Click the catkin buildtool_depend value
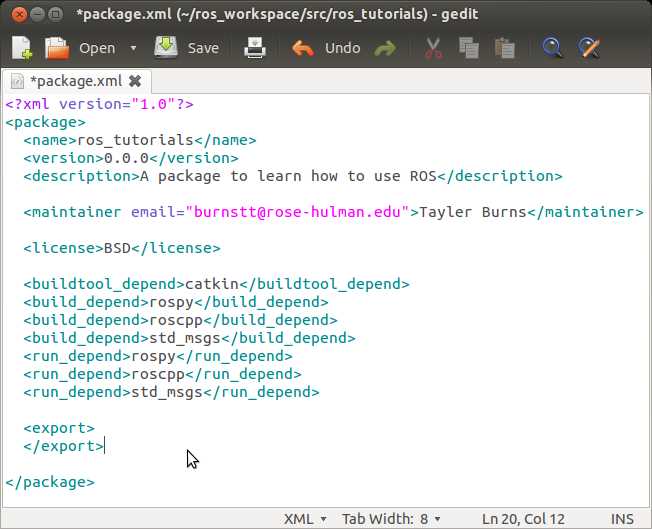 (212, 284)
